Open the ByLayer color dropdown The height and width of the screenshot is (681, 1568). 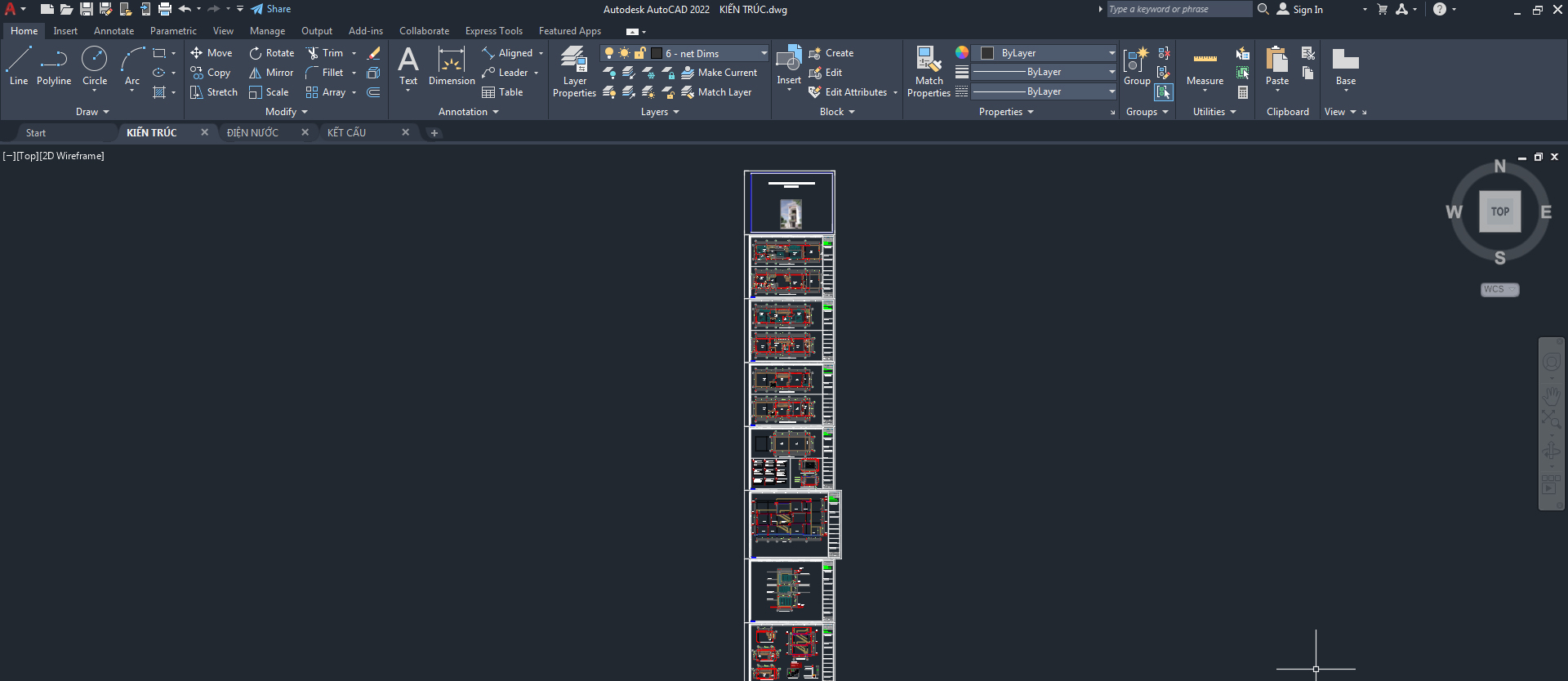tap(1111, 53)
